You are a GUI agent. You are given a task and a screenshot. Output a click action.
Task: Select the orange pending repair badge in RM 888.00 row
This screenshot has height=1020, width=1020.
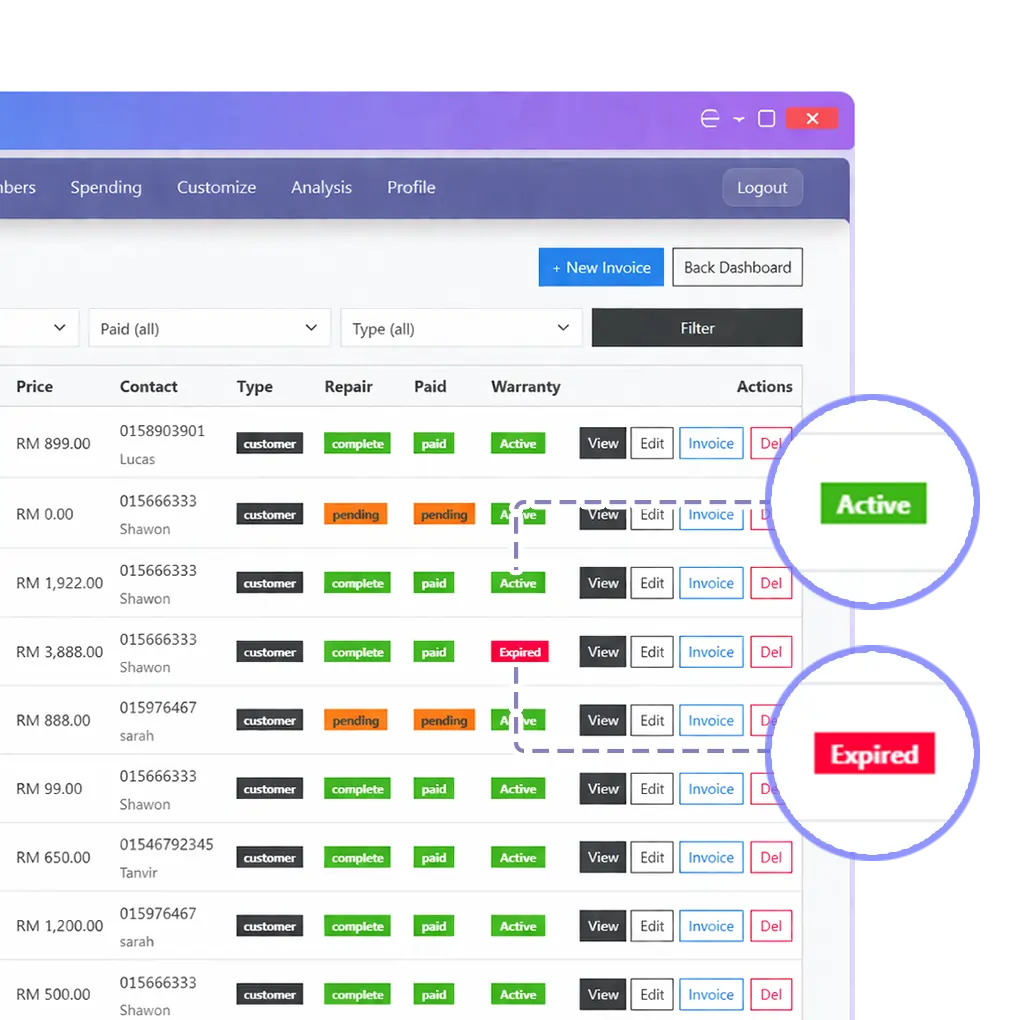point(355,720)
